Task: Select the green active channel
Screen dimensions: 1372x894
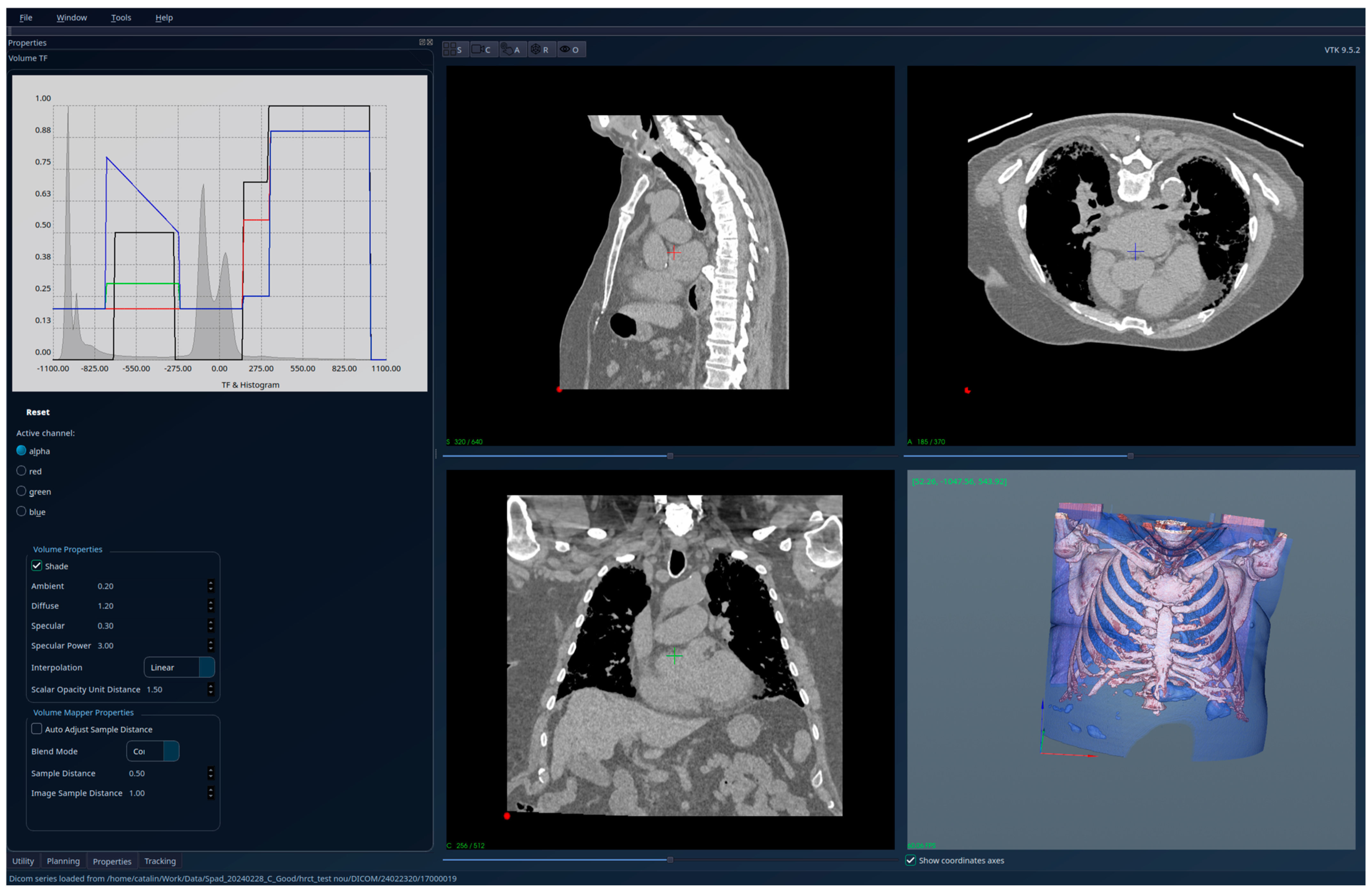Action: (21, 491)
